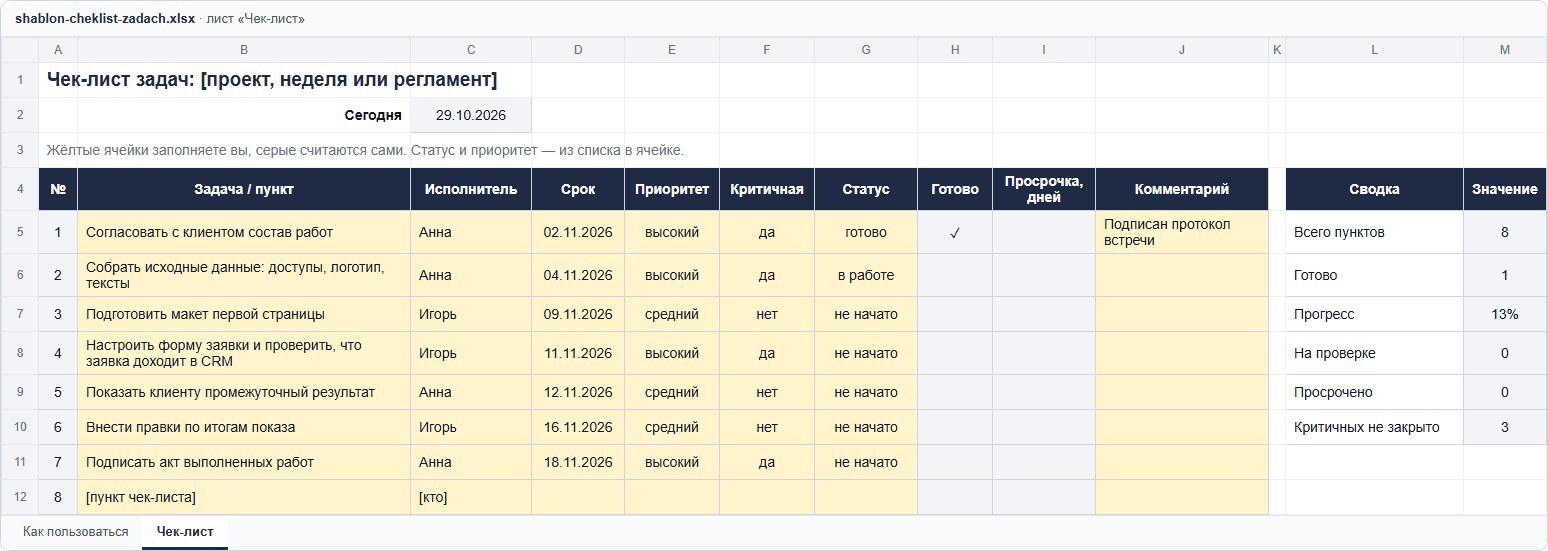Click row header 5
This screenshot has width=1548, height=551.
[20, 232]
